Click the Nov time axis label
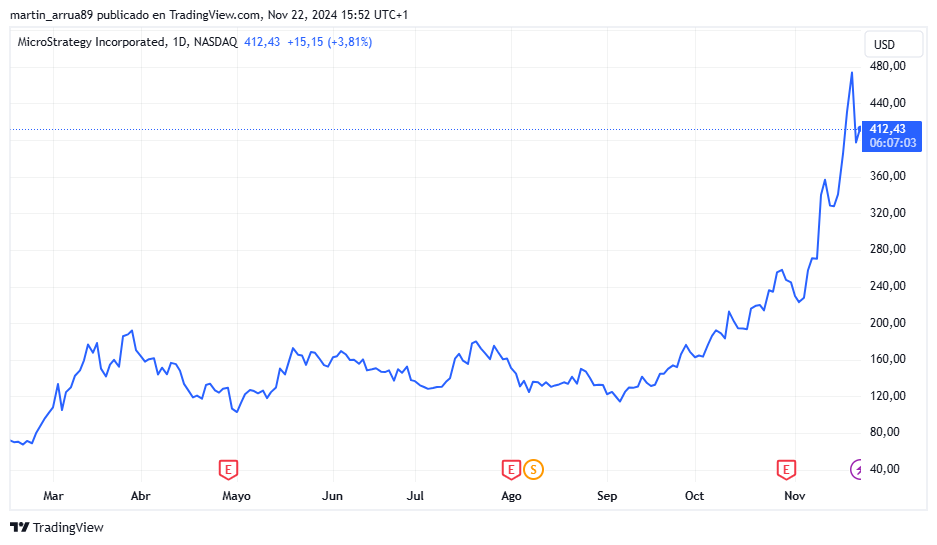The width and height of the screenshot is (937, 545). click(795, 496)
